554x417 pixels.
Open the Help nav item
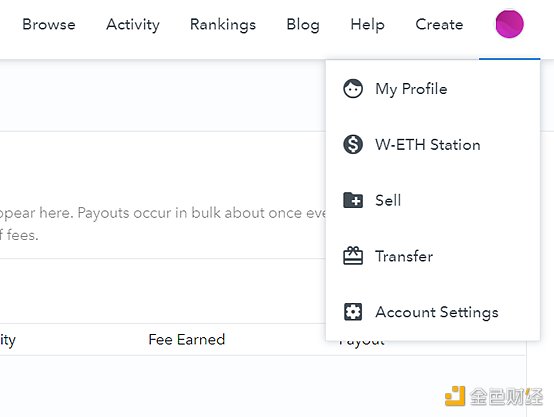tap(367, 25)
